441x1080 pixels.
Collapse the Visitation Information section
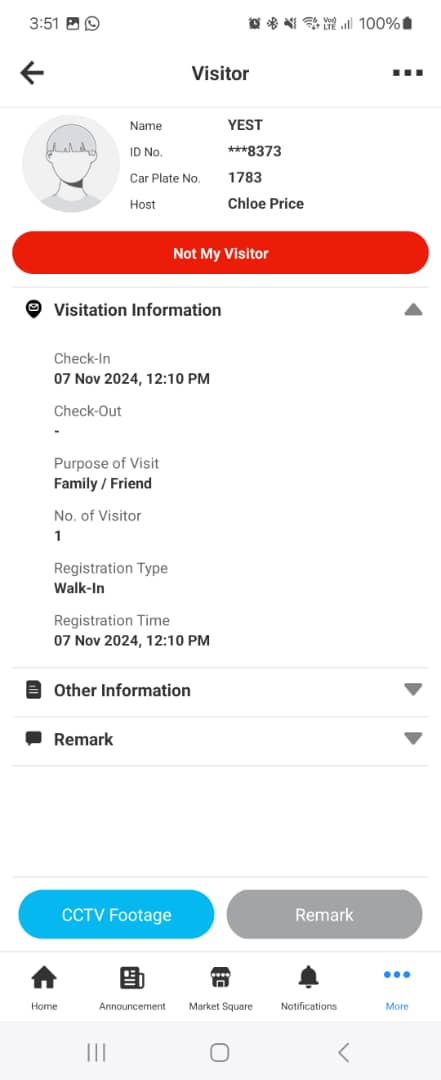pyautogui.click(x=413, y=310)
